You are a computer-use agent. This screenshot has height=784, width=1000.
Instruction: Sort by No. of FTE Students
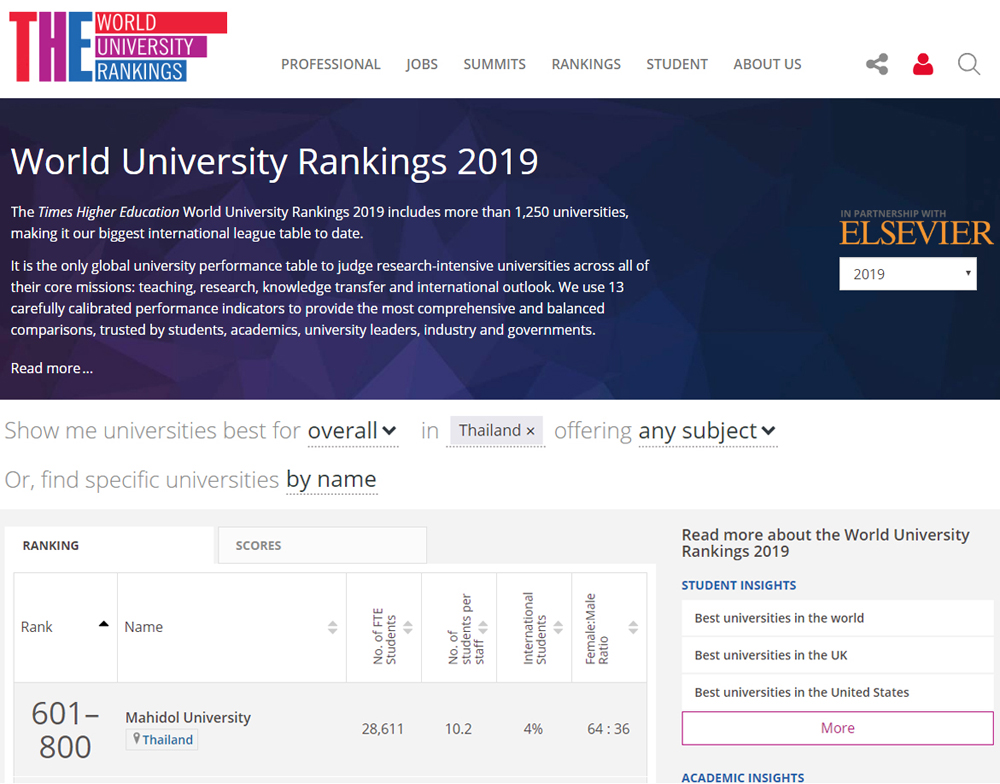[x=408, y=627]
